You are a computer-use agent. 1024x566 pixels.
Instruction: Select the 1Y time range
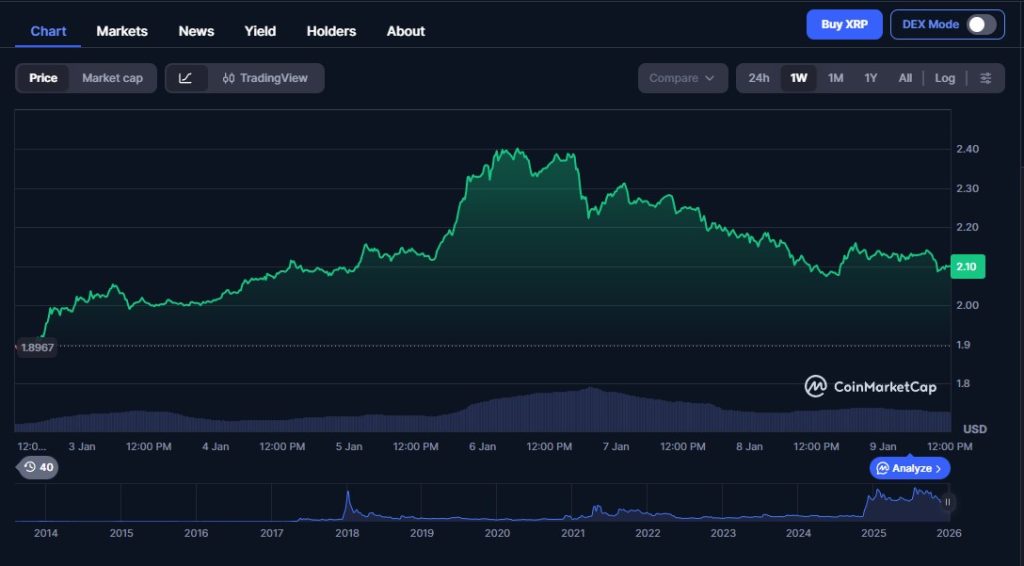tap(871, 78)
